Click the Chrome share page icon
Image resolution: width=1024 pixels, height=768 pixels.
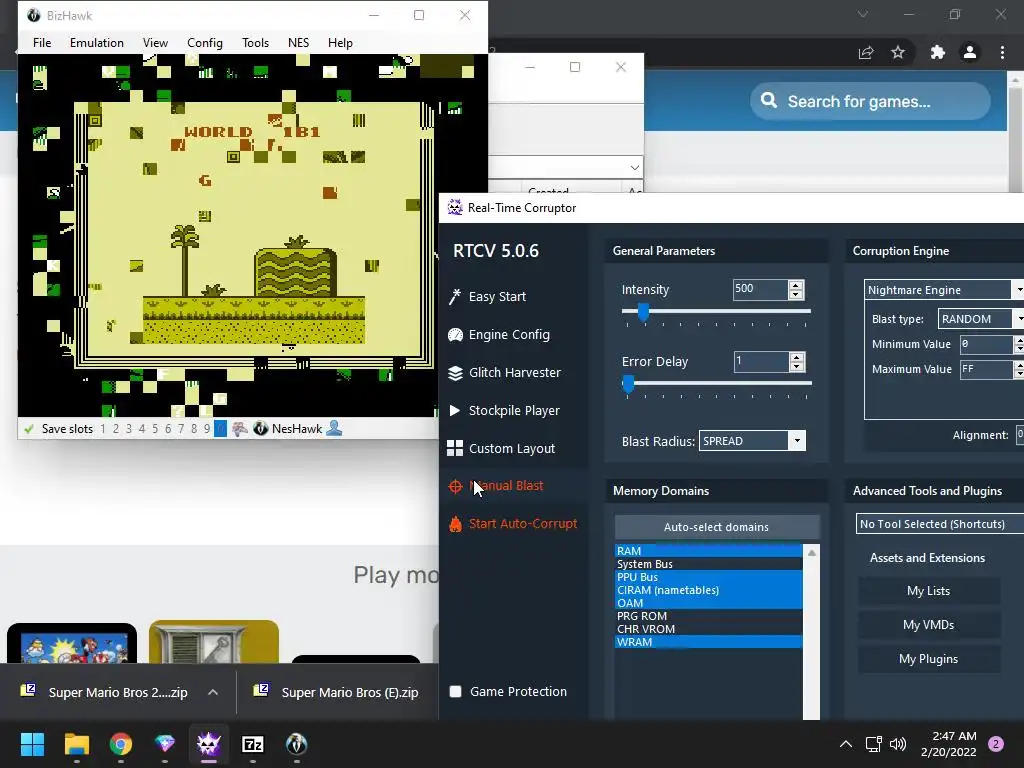tap(866, 53)
